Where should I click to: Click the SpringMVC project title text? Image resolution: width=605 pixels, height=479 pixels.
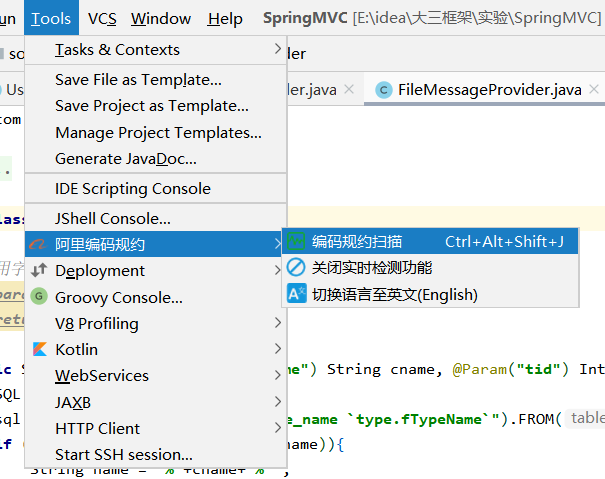305,18
